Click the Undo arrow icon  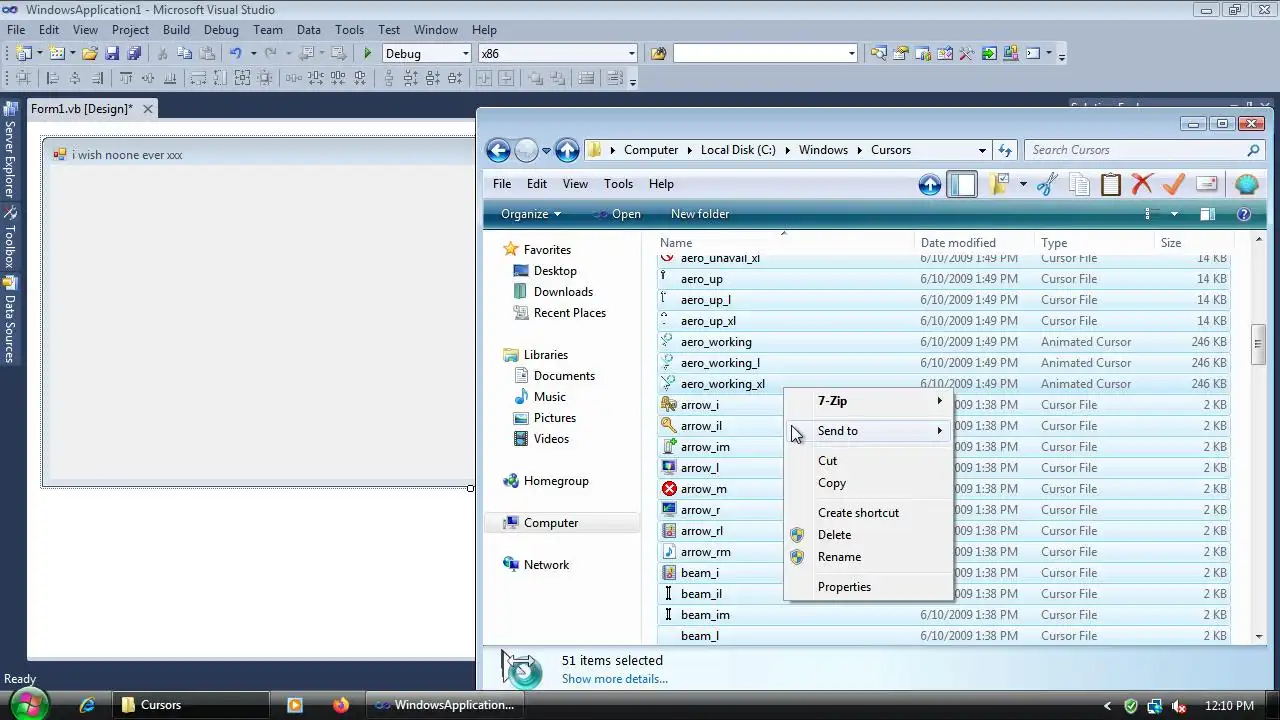tap(235, 54)
